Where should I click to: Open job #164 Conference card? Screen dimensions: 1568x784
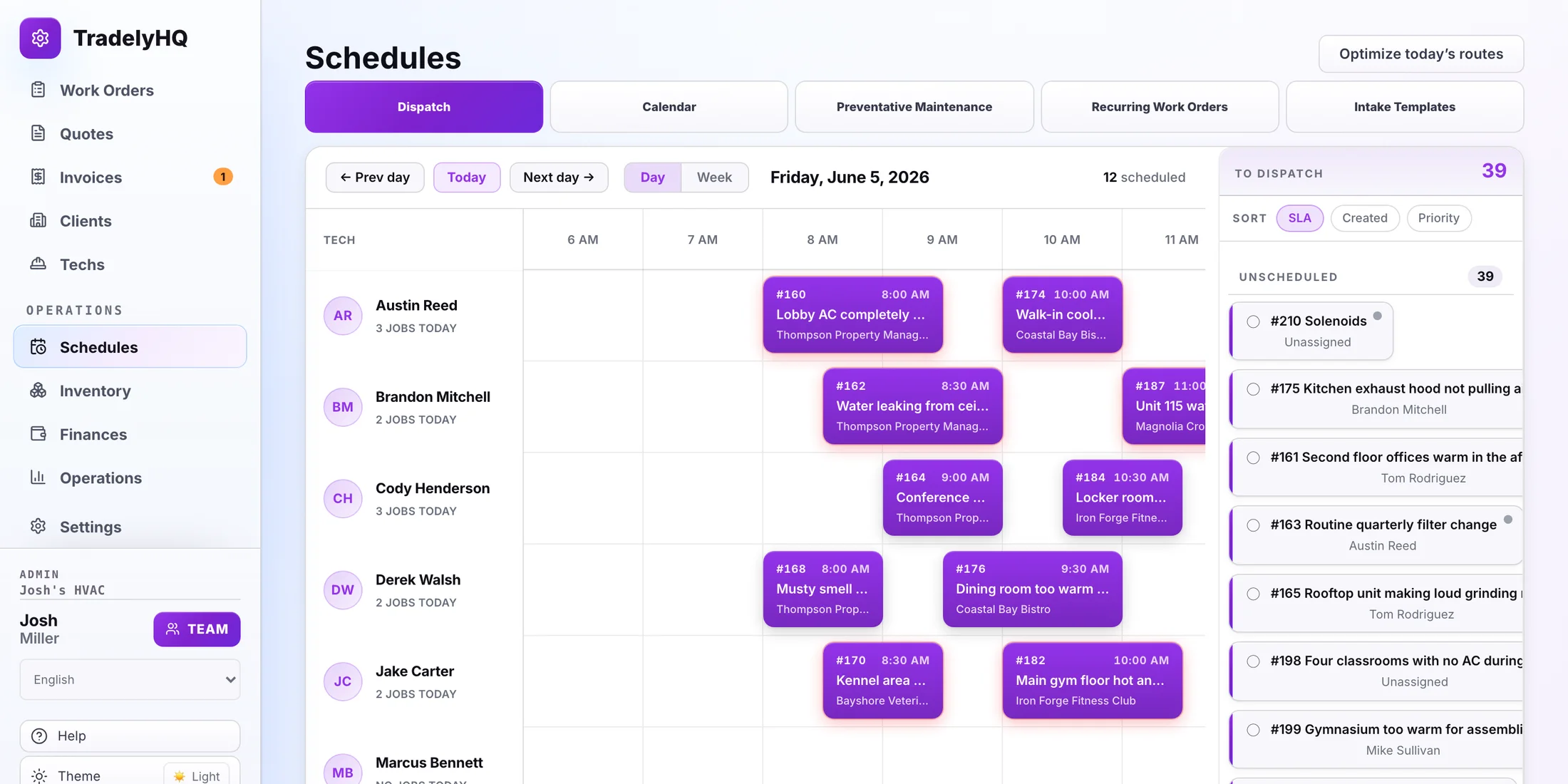pos(942,497)
